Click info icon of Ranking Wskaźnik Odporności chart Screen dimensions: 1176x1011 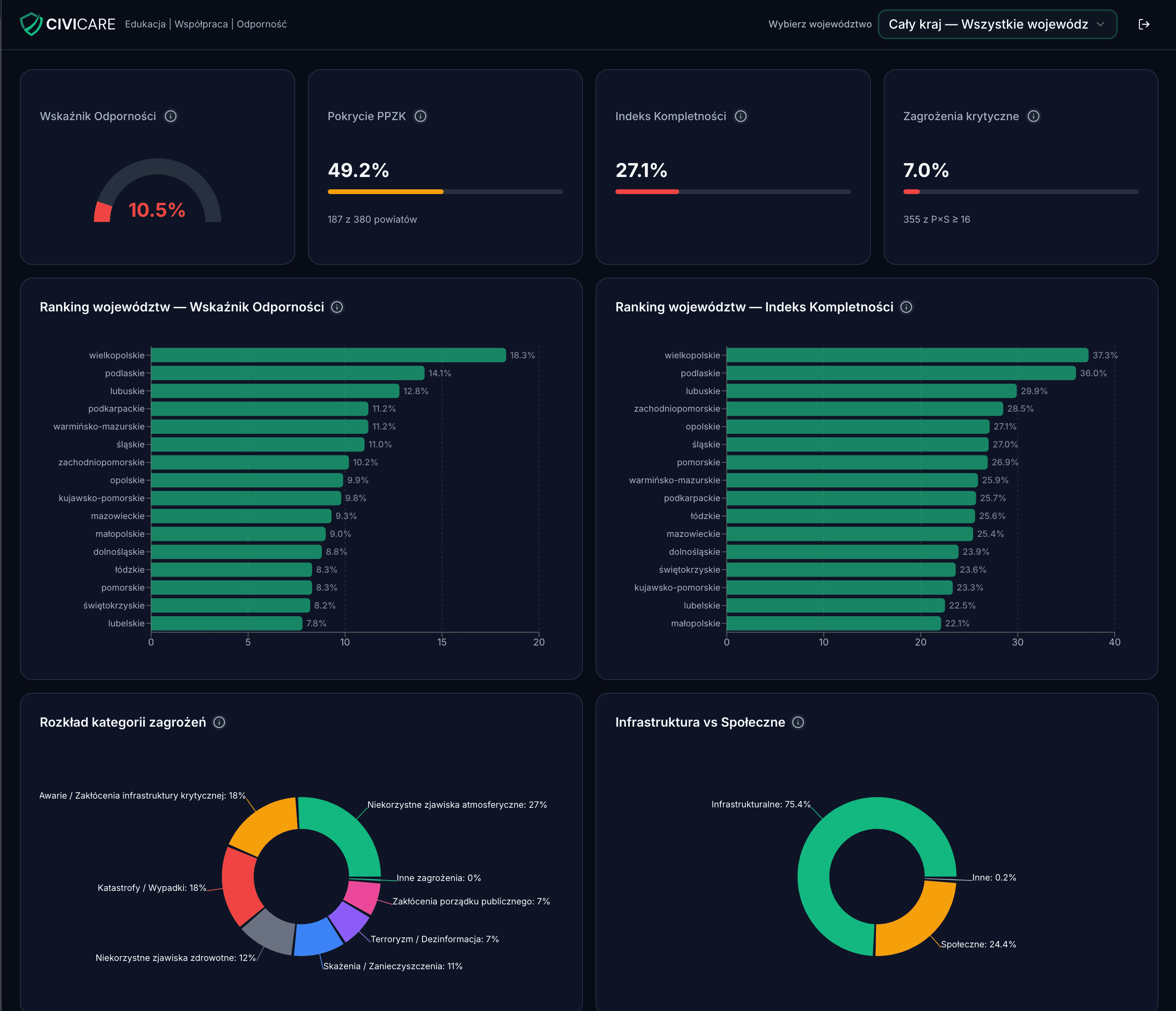click(337, 307)
